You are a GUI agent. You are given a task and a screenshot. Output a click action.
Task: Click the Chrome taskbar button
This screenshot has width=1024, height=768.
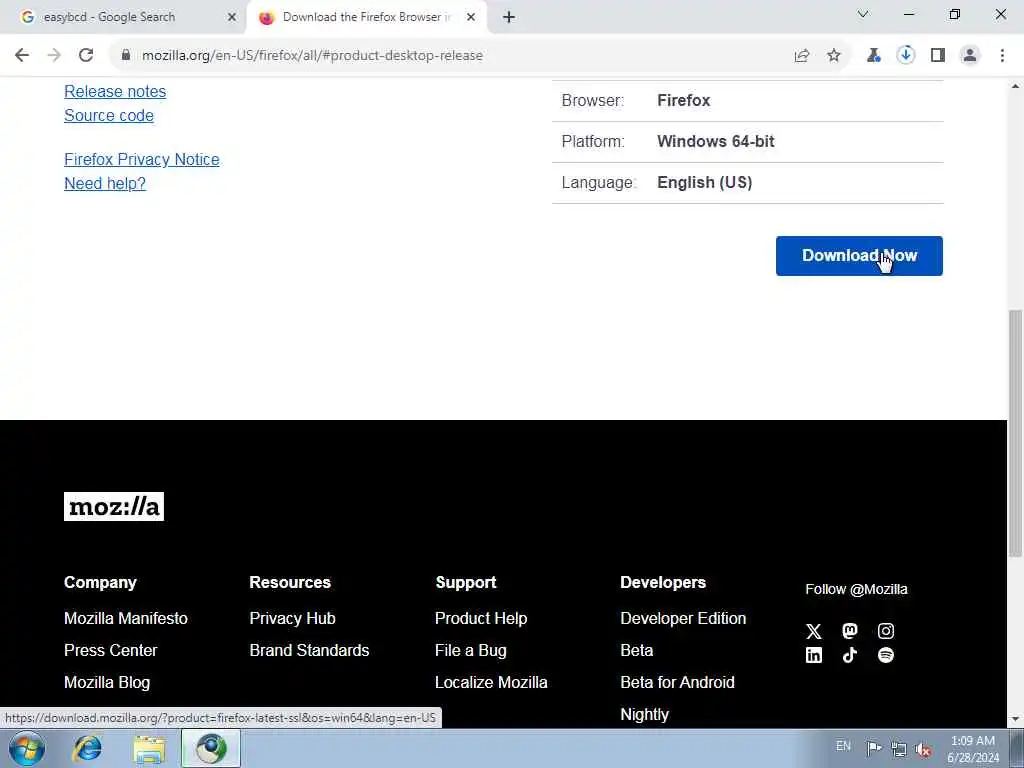tap(211, 748)
